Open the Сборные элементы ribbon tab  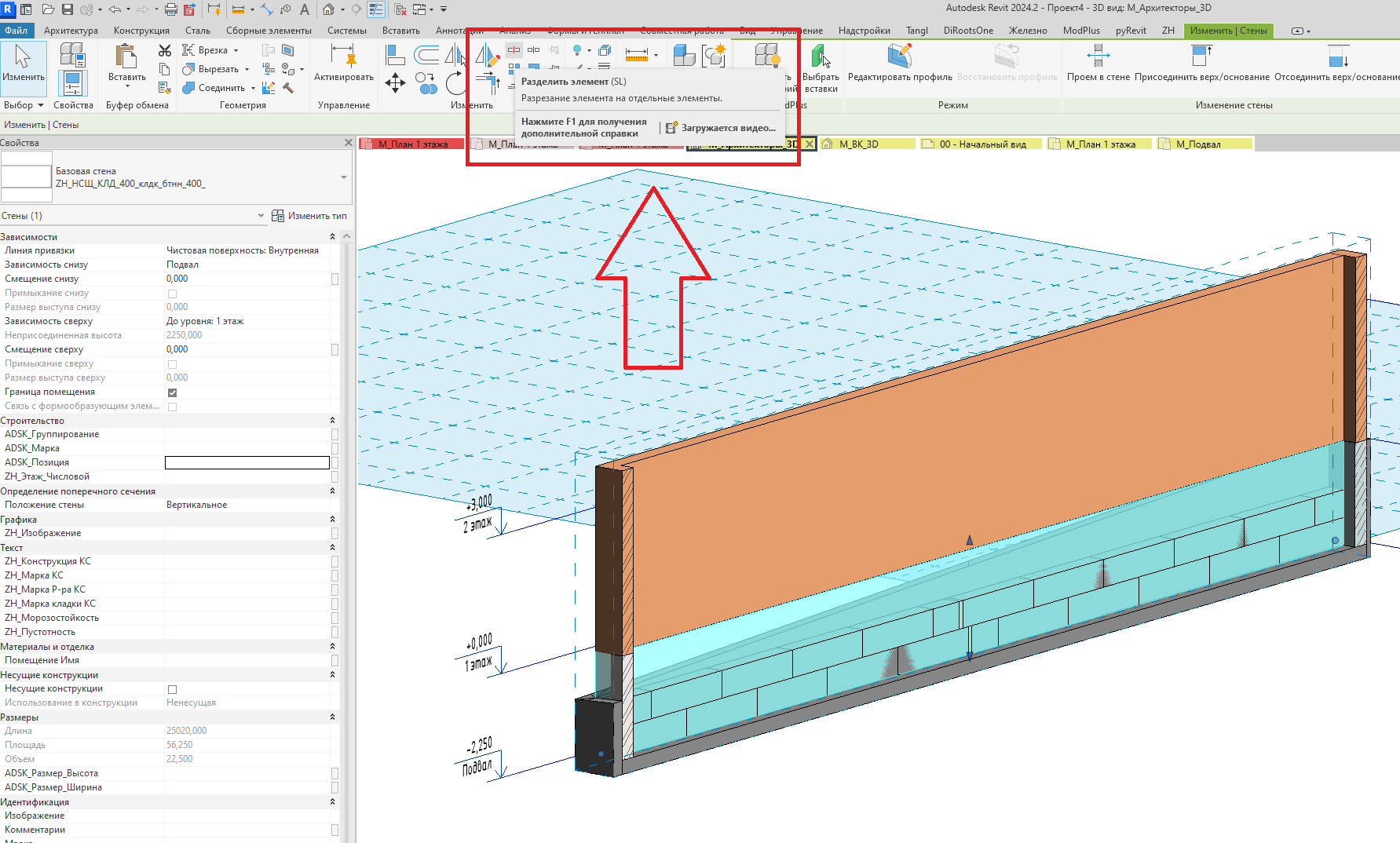pyautogui.click(x=269, y=31)
